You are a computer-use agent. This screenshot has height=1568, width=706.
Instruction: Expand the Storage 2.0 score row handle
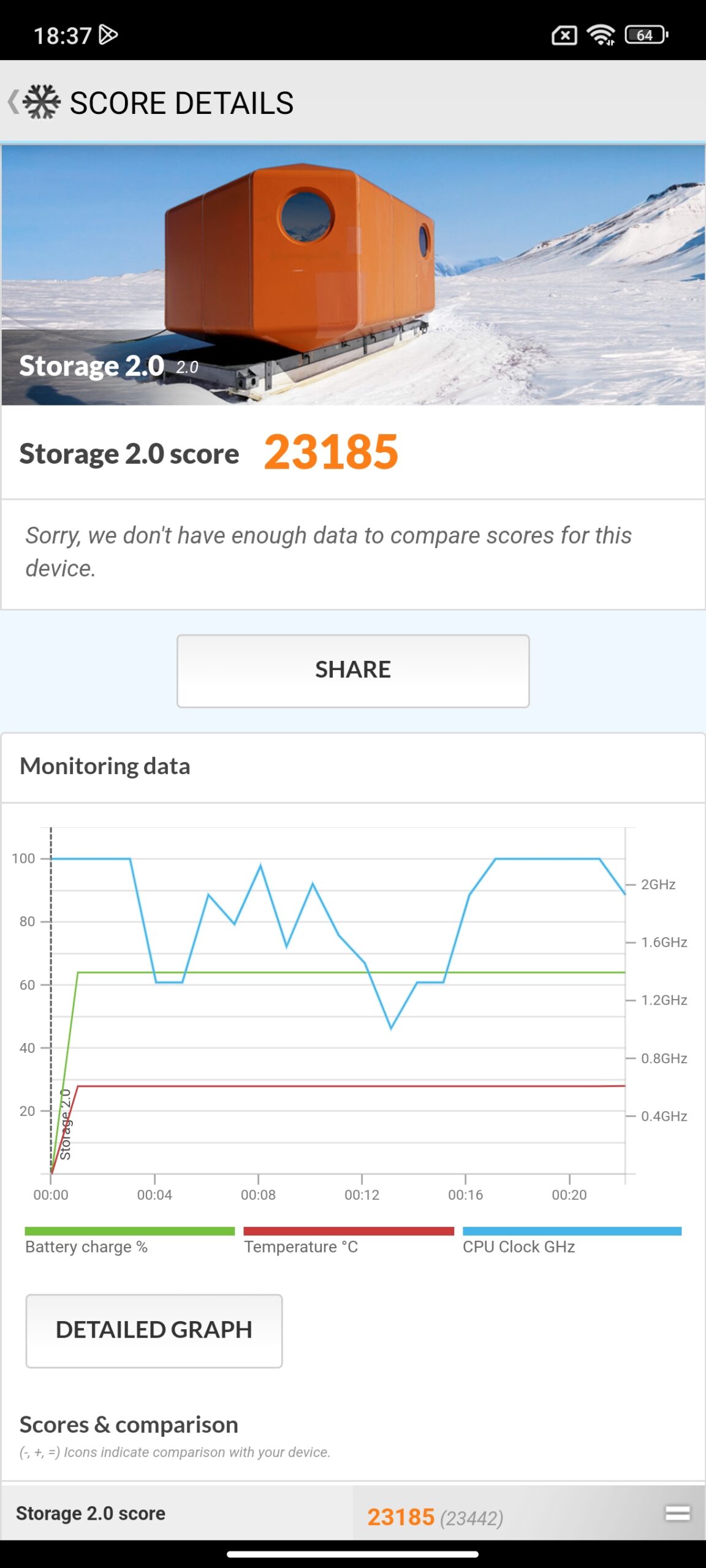click(x=677, y=1513)
